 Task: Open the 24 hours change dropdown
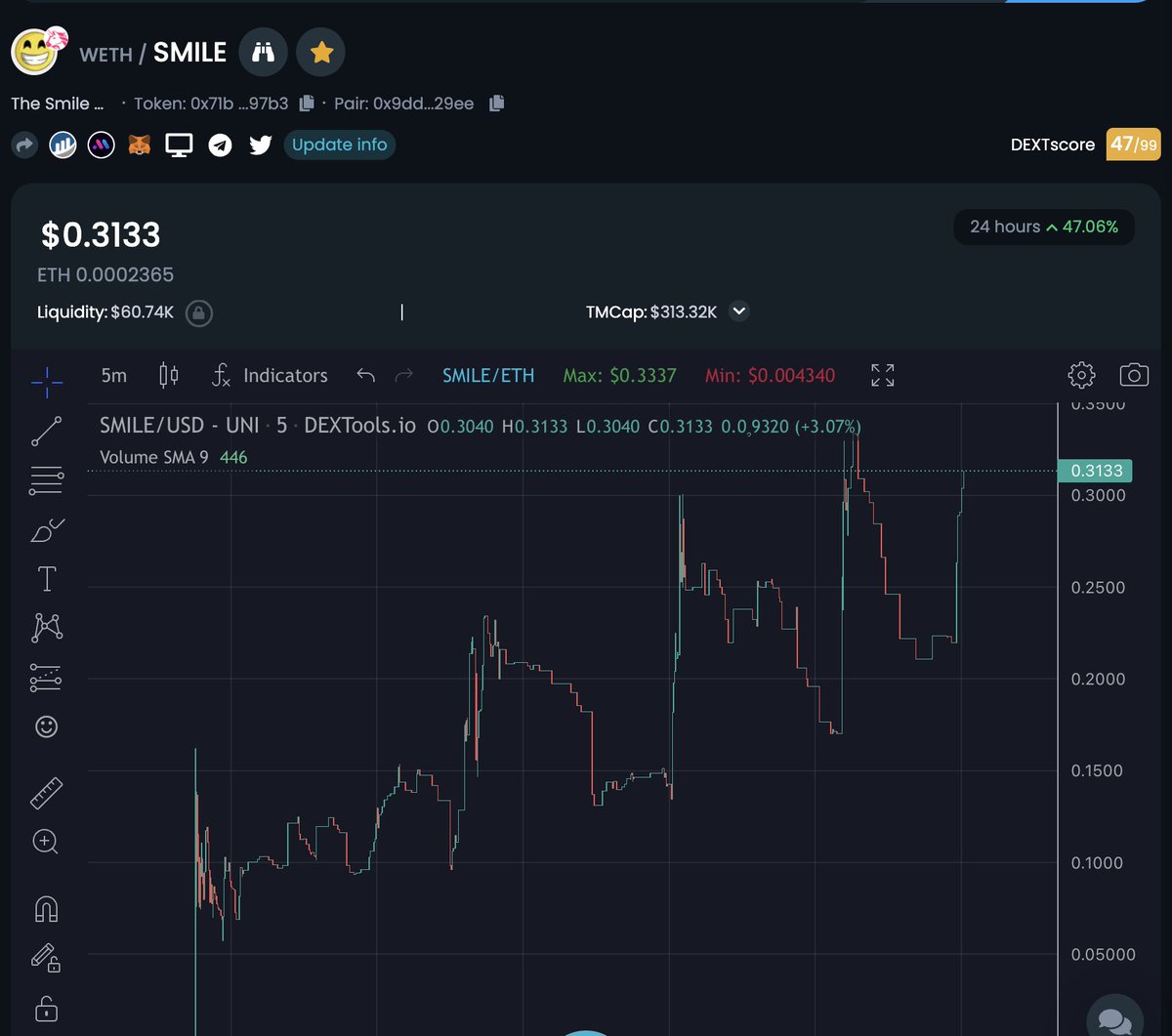1043,227
